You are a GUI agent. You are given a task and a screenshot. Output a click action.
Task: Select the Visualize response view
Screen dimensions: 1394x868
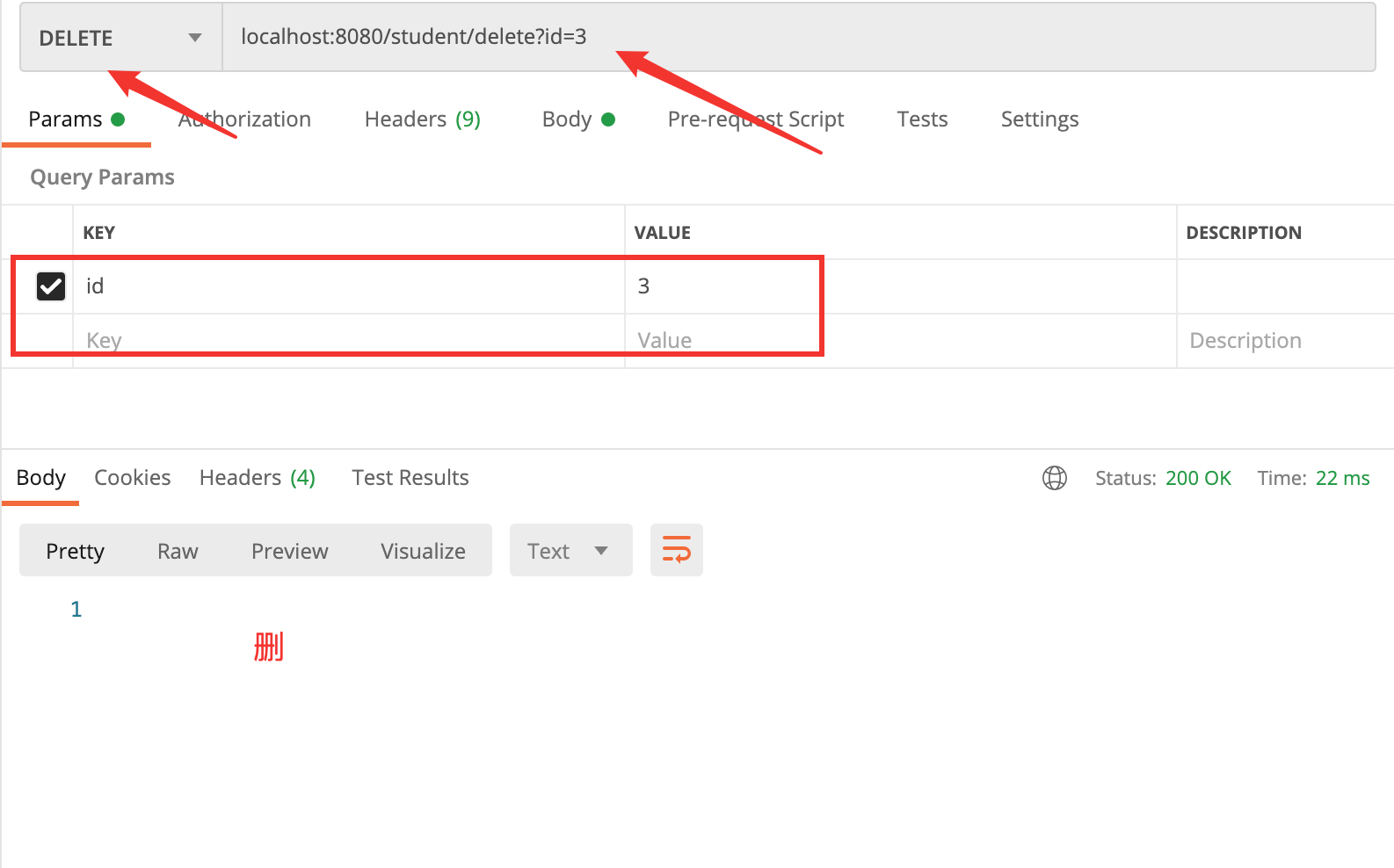click(423, 551)
